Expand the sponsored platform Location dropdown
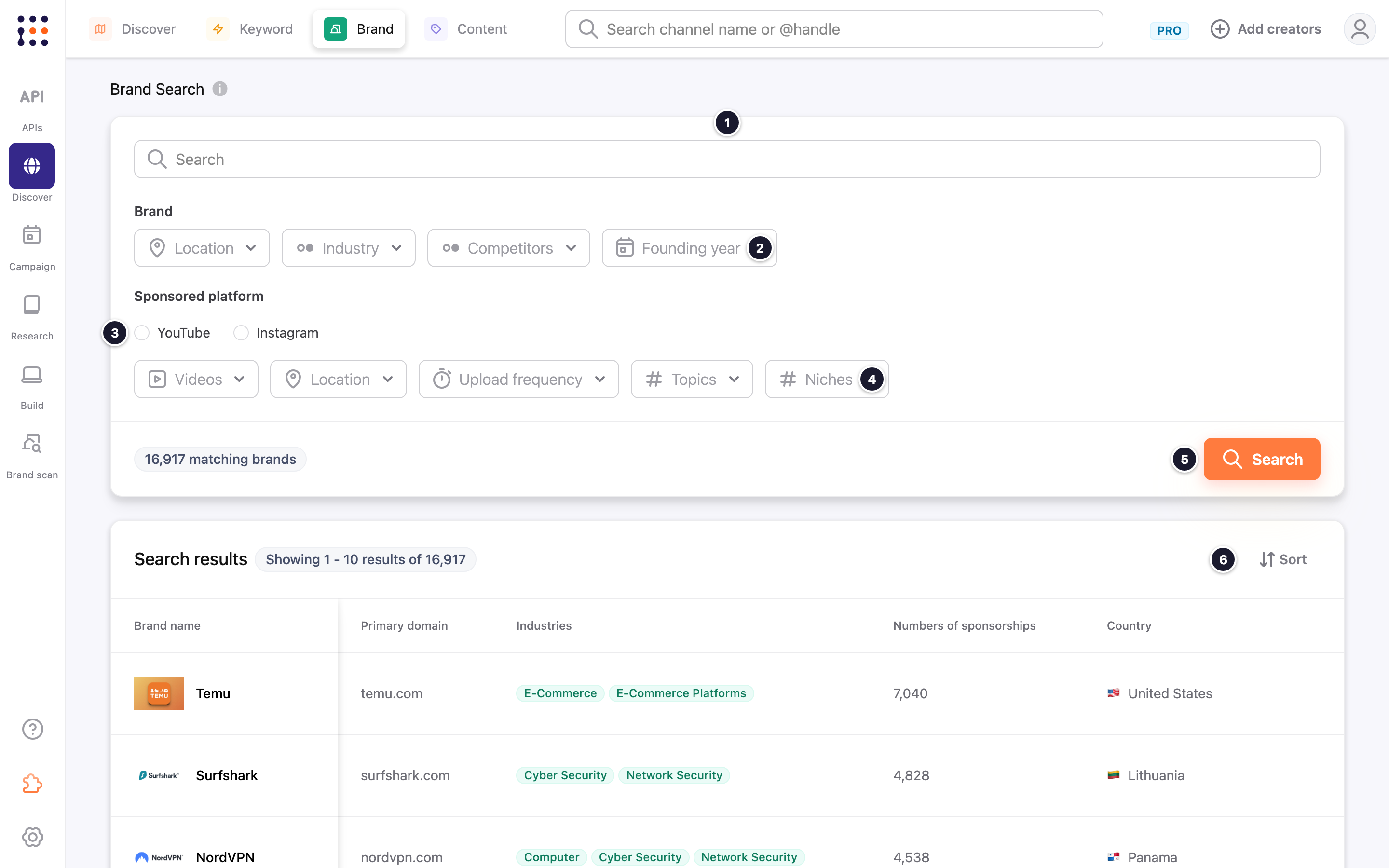1389x868 pixels. (x=339, y=379)
